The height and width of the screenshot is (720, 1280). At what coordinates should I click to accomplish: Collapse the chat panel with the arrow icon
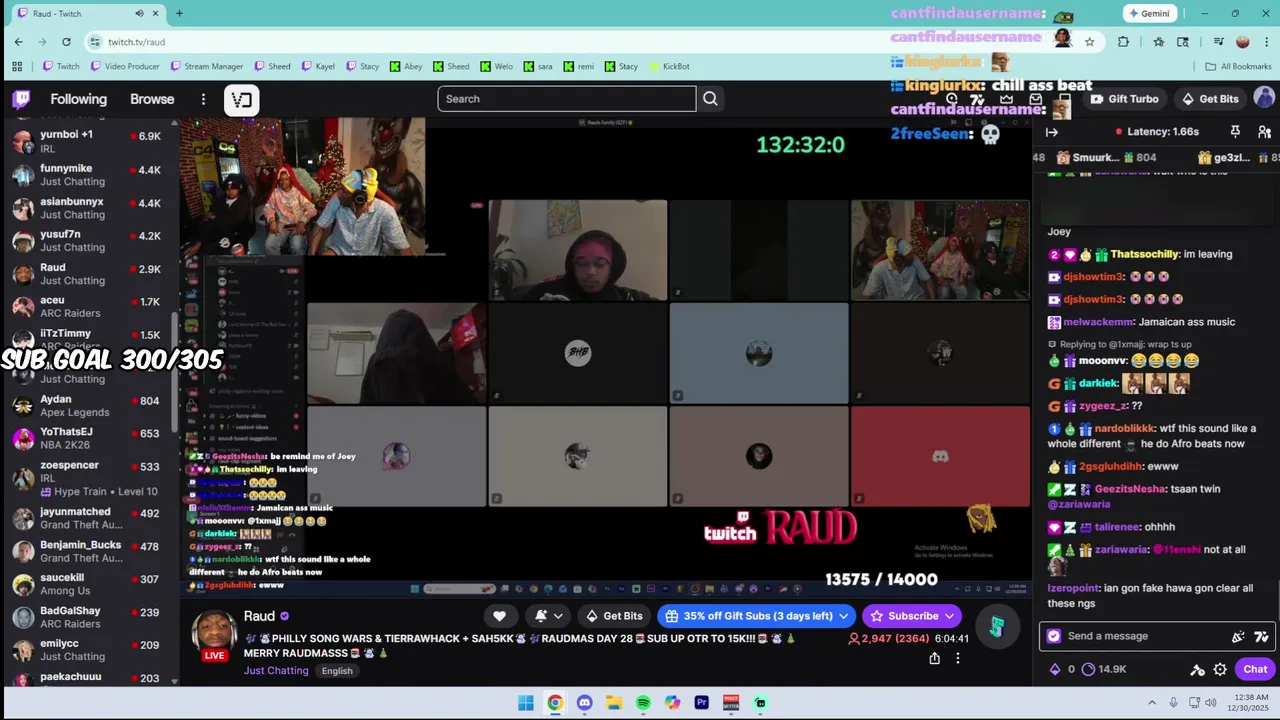1052,132
